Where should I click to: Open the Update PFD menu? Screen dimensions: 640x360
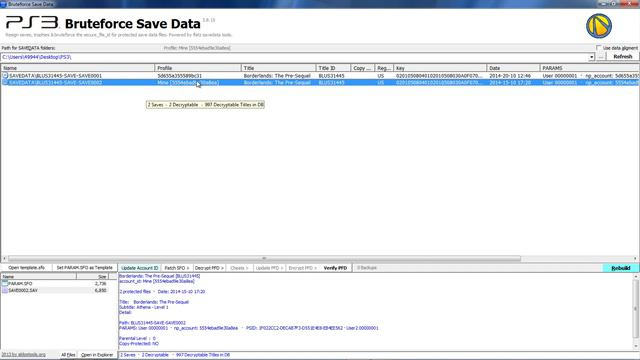coord(269,268)
